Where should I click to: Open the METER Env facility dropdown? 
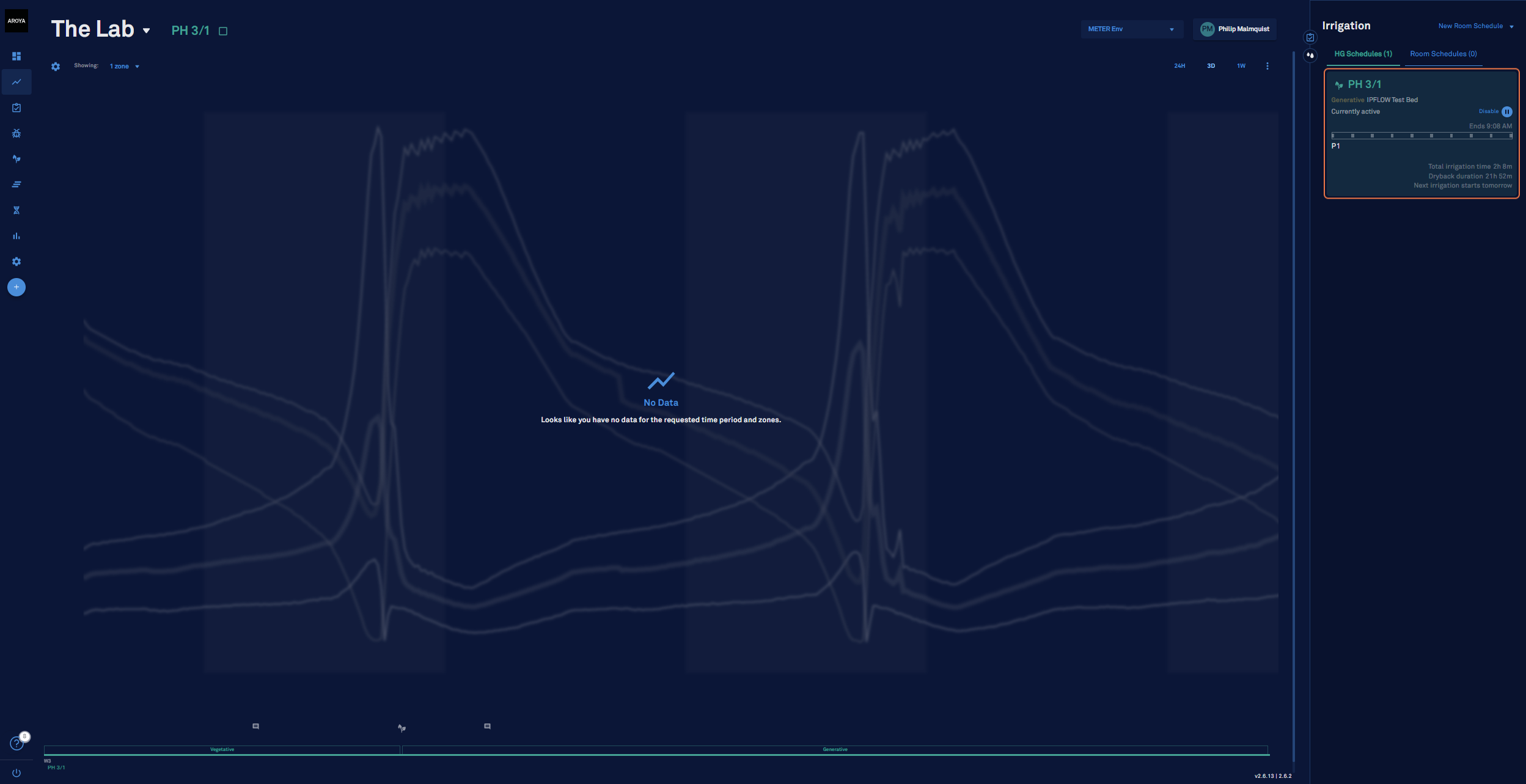point(1132,29)
